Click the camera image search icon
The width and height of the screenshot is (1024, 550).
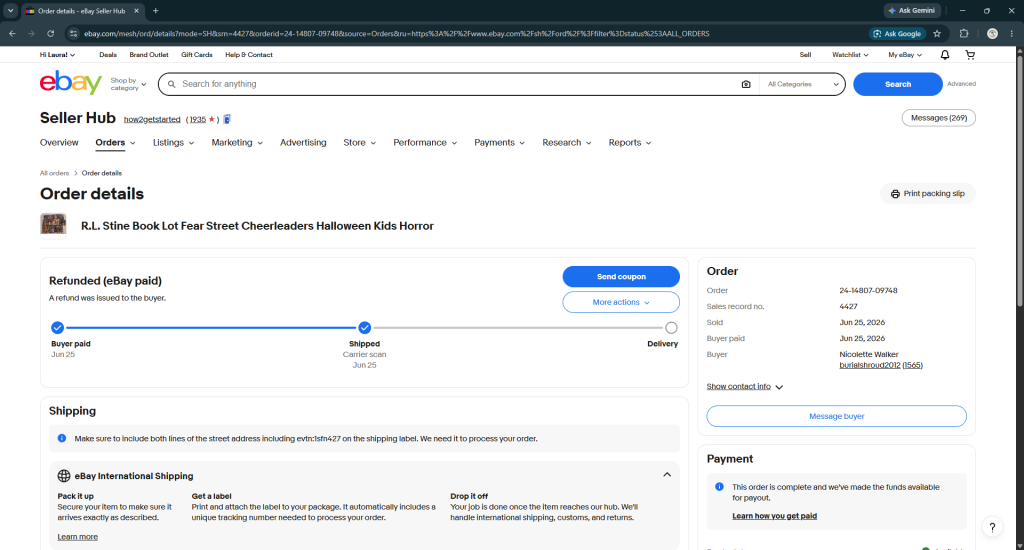[746, 84]
